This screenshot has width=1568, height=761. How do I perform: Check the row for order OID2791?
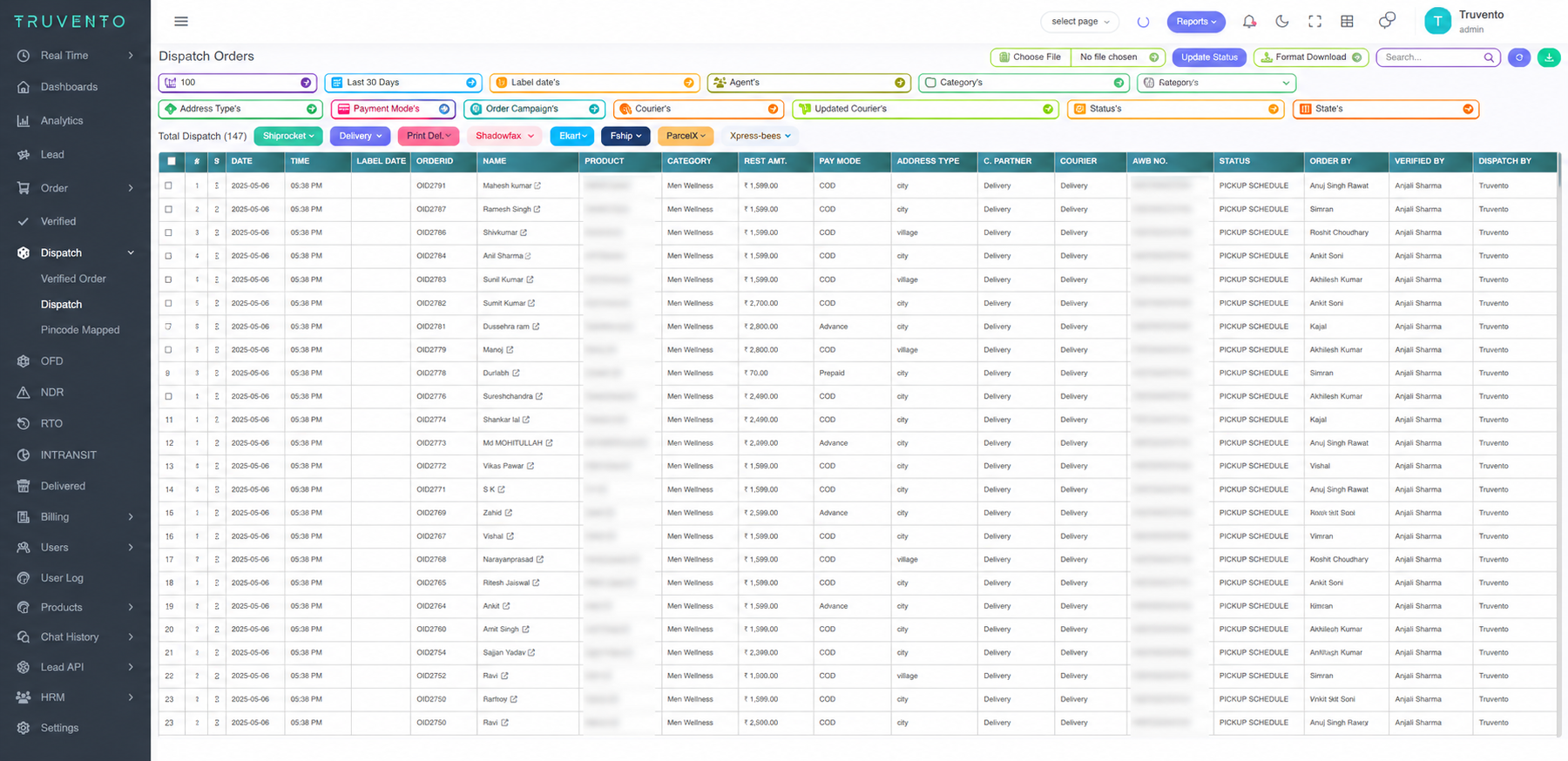click(169, 186)
